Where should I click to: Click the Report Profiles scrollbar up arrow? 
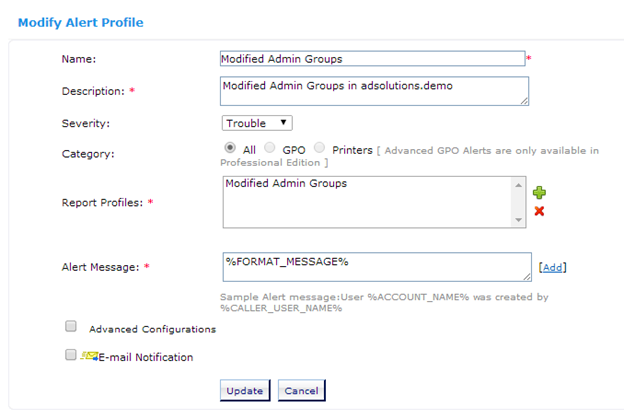tap(519, 185)
